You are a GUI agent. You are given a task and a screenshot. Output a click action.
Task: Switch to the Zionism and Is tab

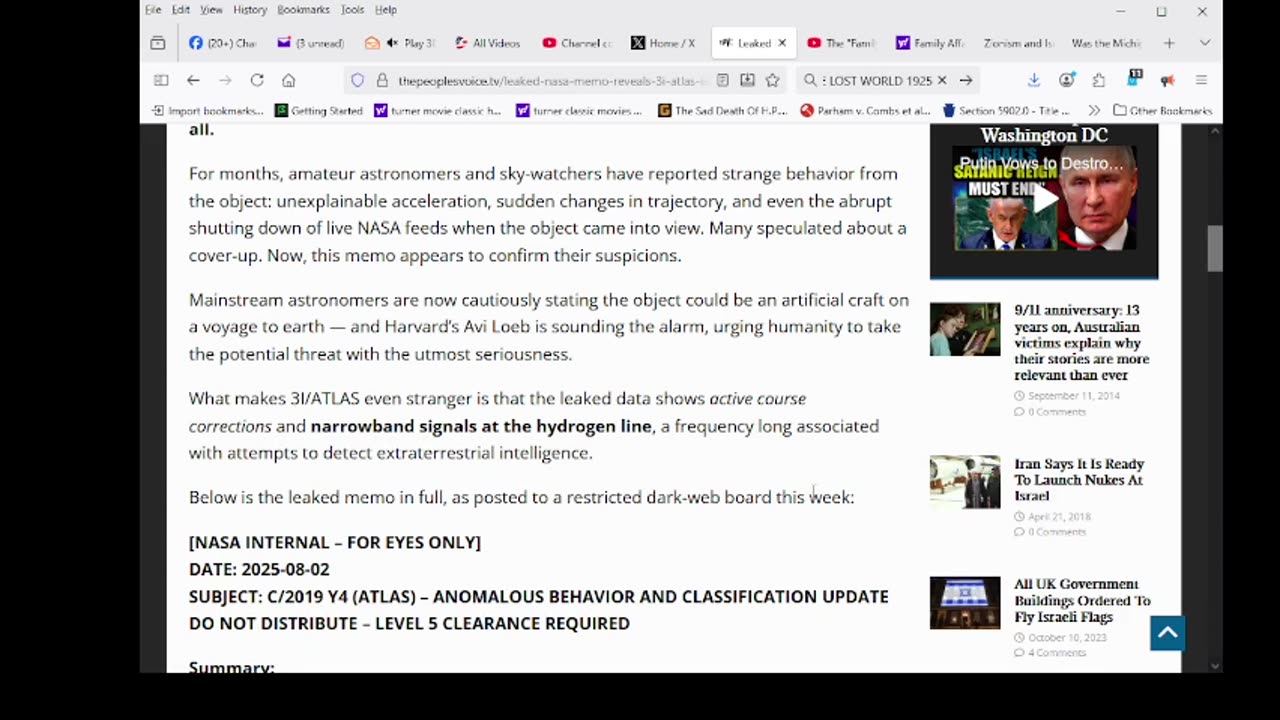pos(1018,43)
